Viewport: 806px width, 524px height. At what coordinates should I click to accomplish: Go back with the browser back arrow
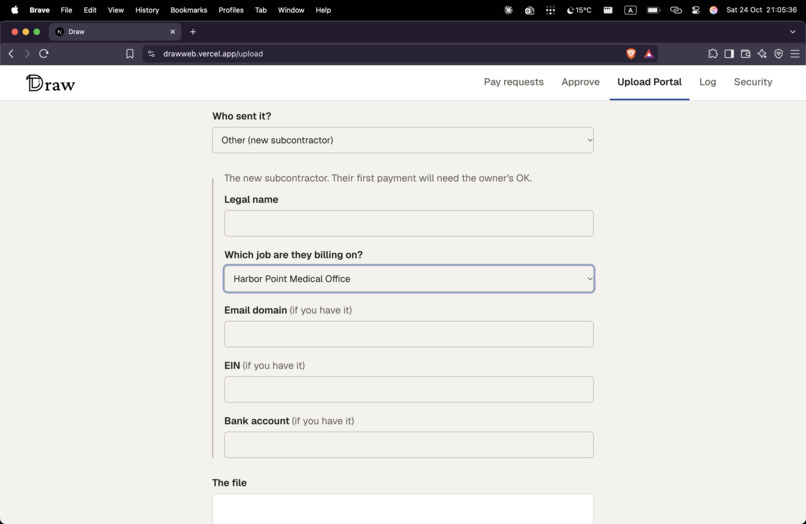click(x=11, y=53)
